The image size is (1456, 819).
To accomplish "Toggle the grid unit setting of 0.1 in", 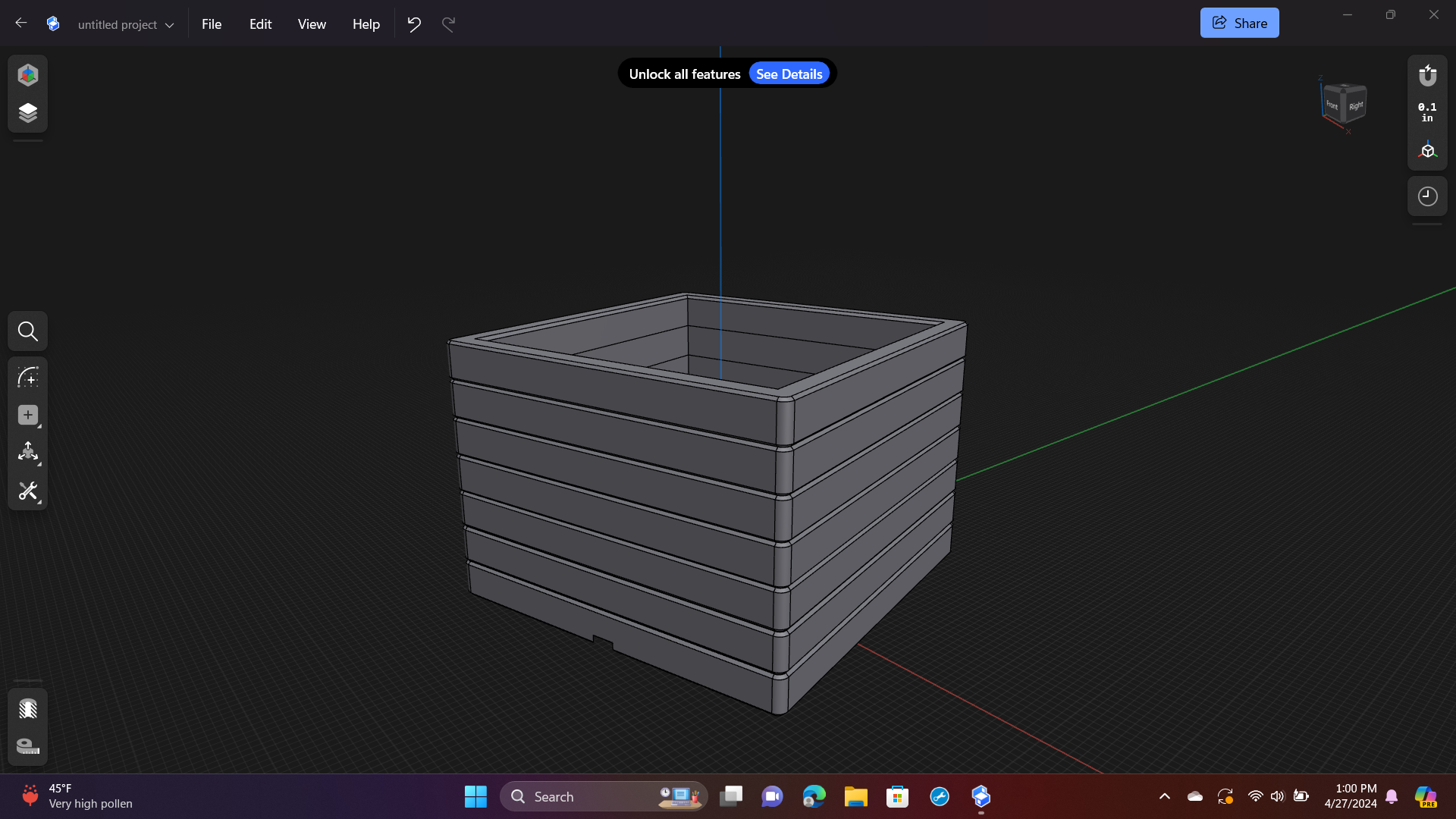I will click(x=1426, y=112).
